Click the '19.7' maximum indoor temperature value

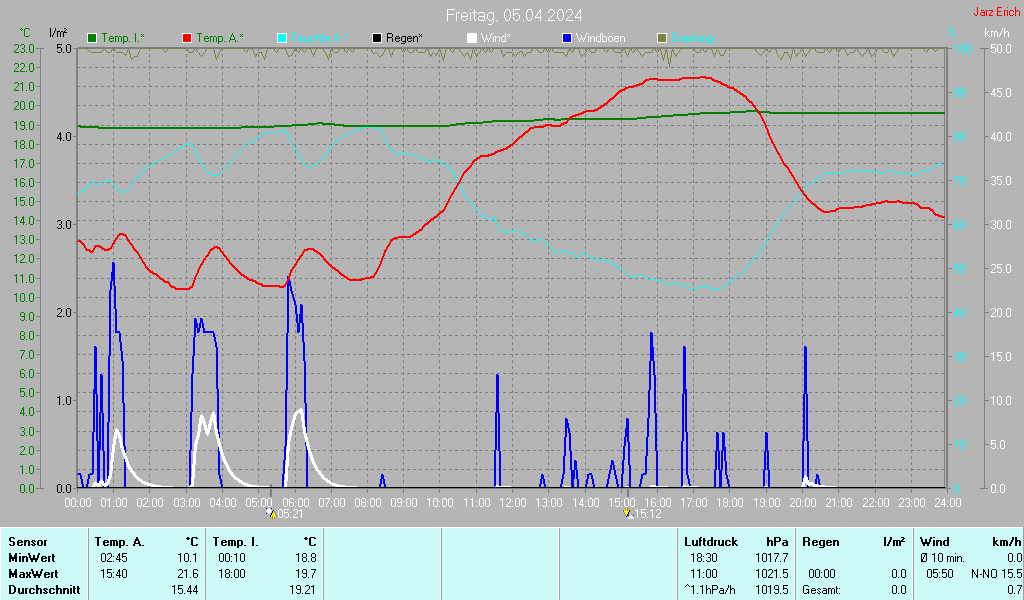tap(306, 574)
